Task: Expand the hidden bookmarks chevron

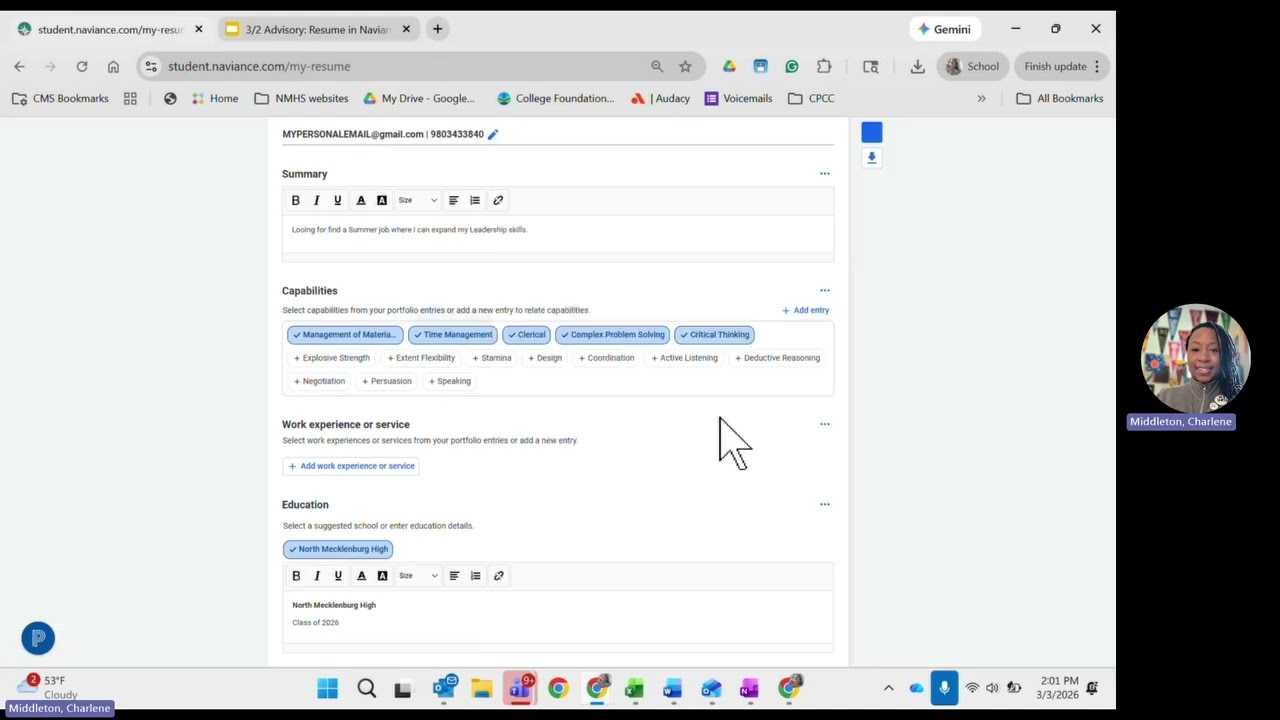Action: [x=981, y=98]
